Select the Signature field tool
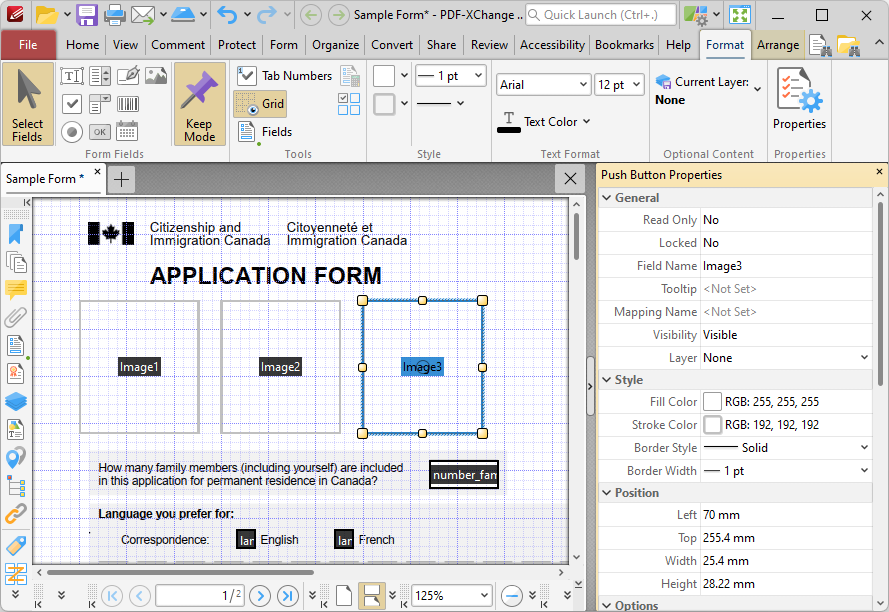Viewport: 889px width, 612px height. [128, 76]
